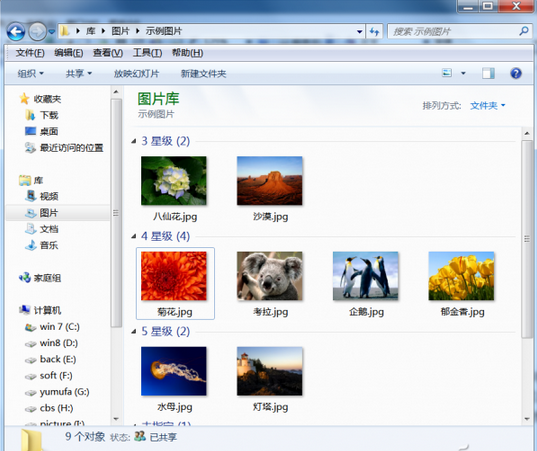Open the 组织 dropdown menu

pyautogui.click(x=30, y=74)
